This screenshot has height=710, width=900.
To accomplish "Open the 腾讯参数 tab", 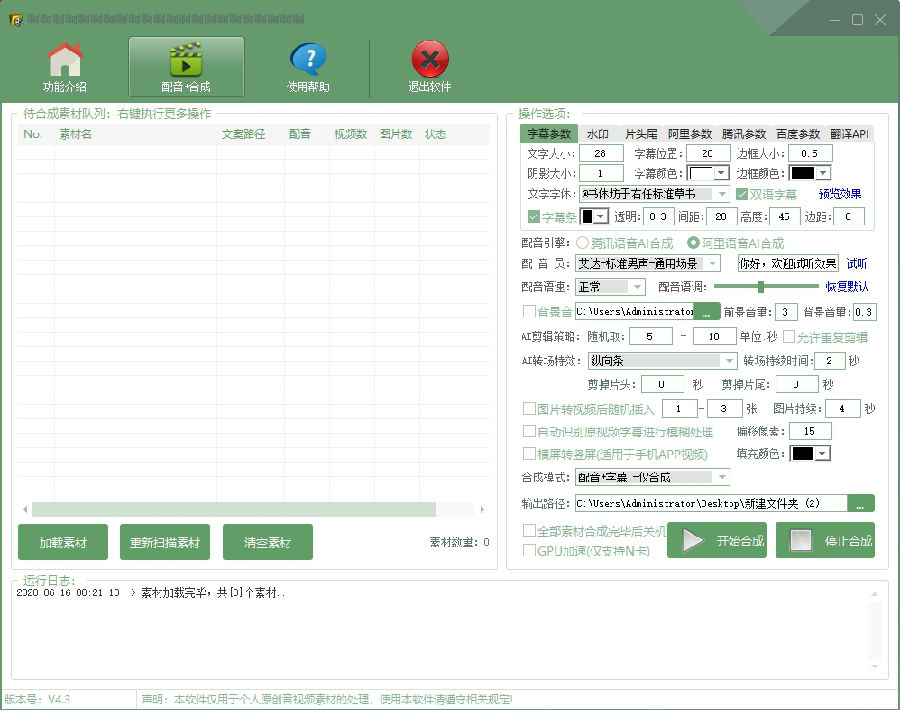I will (744, 134).
